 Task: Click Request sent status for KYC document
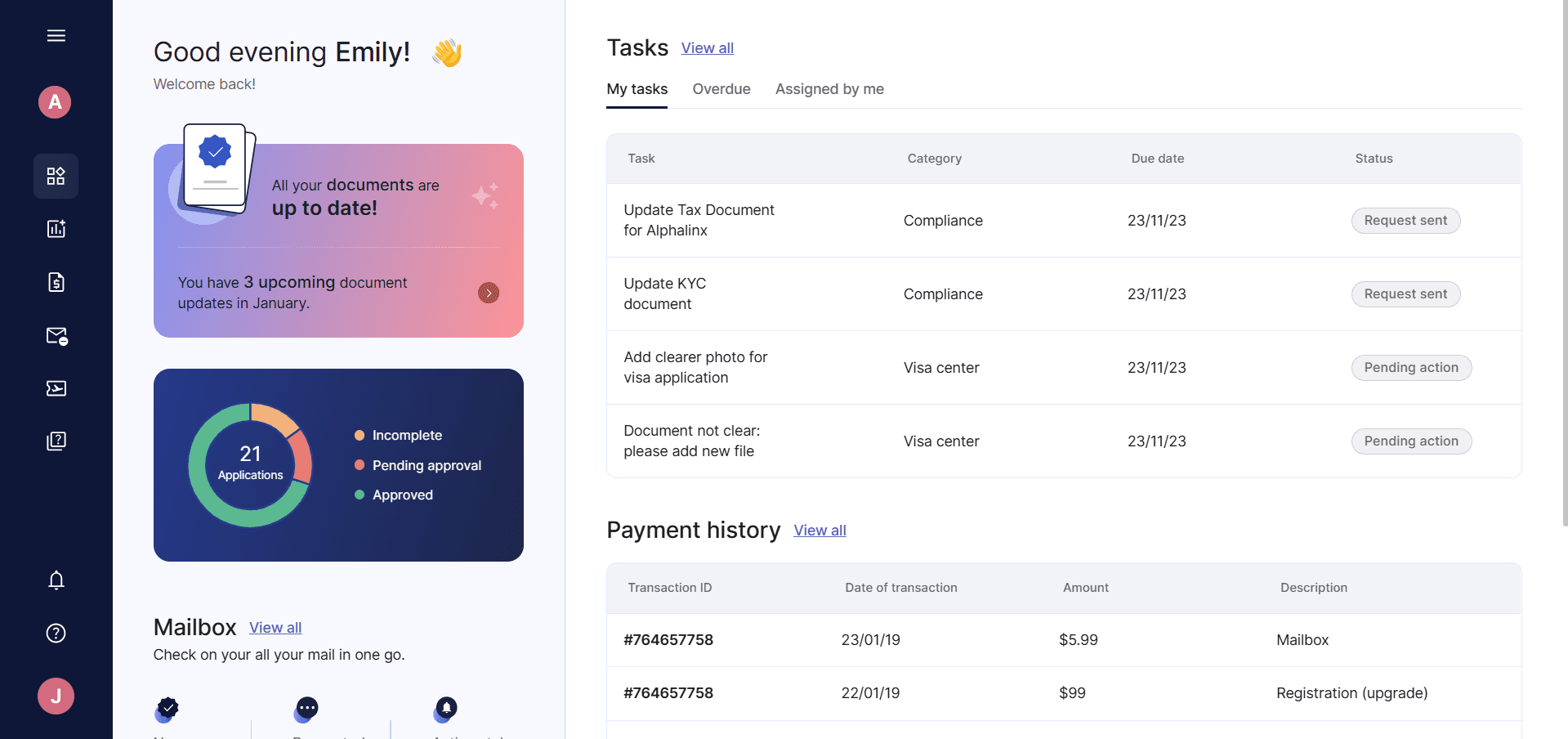(1405, 294)
